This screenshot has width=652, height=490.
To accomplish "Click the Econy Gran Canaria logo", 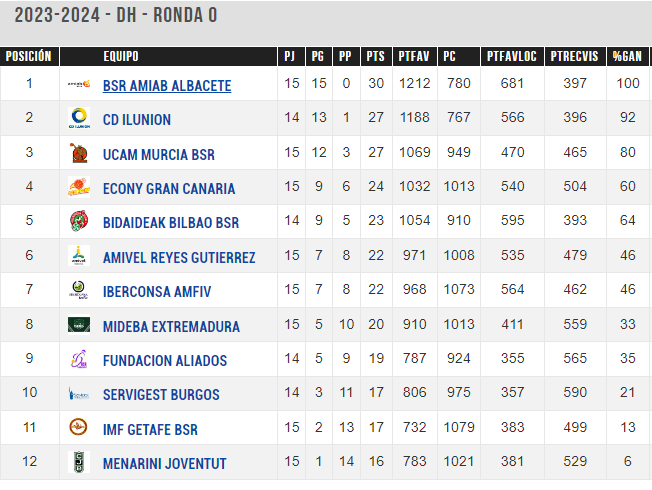I will point(79,187).
